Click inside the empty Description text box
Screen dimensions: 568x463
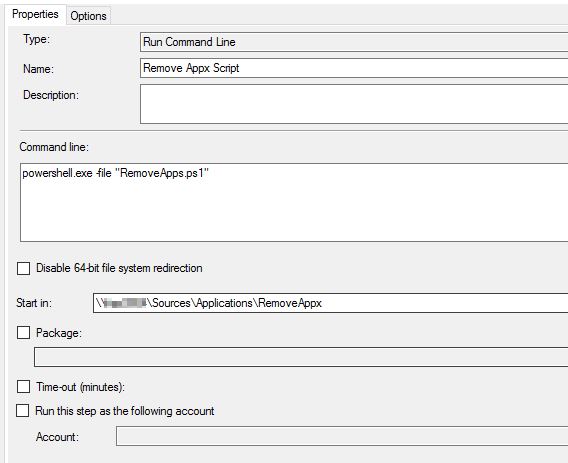354,104
